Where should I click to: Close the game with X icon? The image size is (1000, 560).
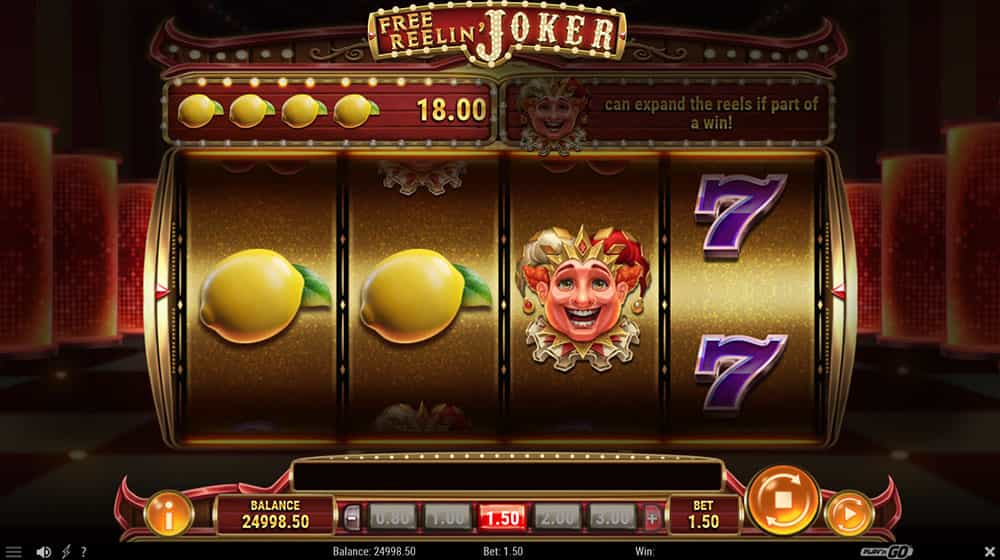(990, 552)
